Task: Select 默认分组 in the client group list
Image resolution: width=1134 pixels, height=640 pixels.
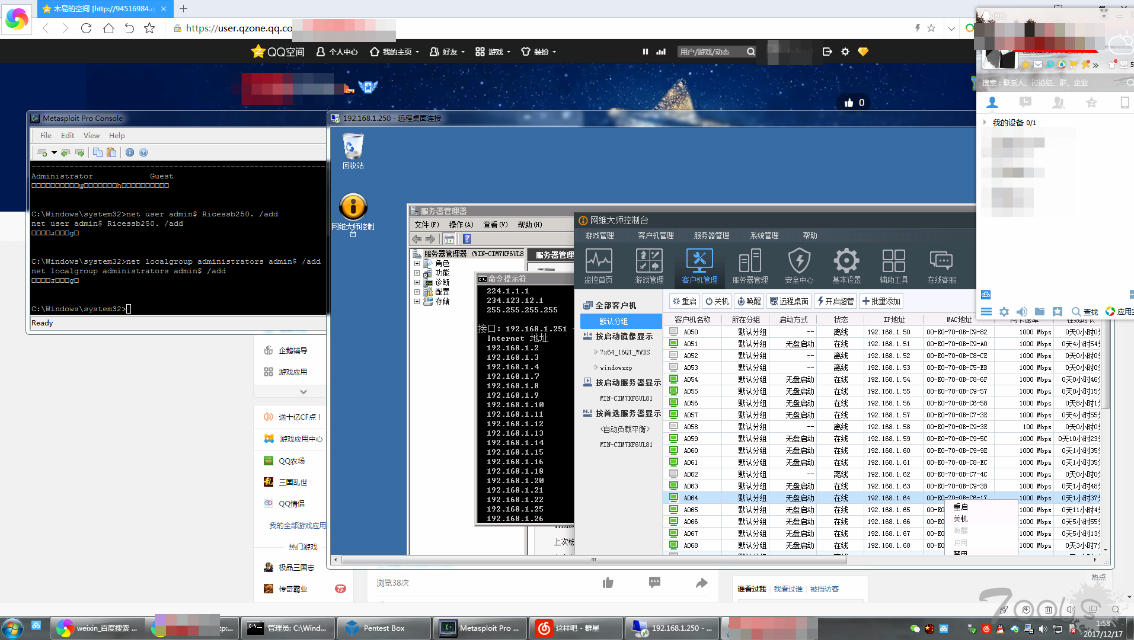Action: click(x=621, y=321)
